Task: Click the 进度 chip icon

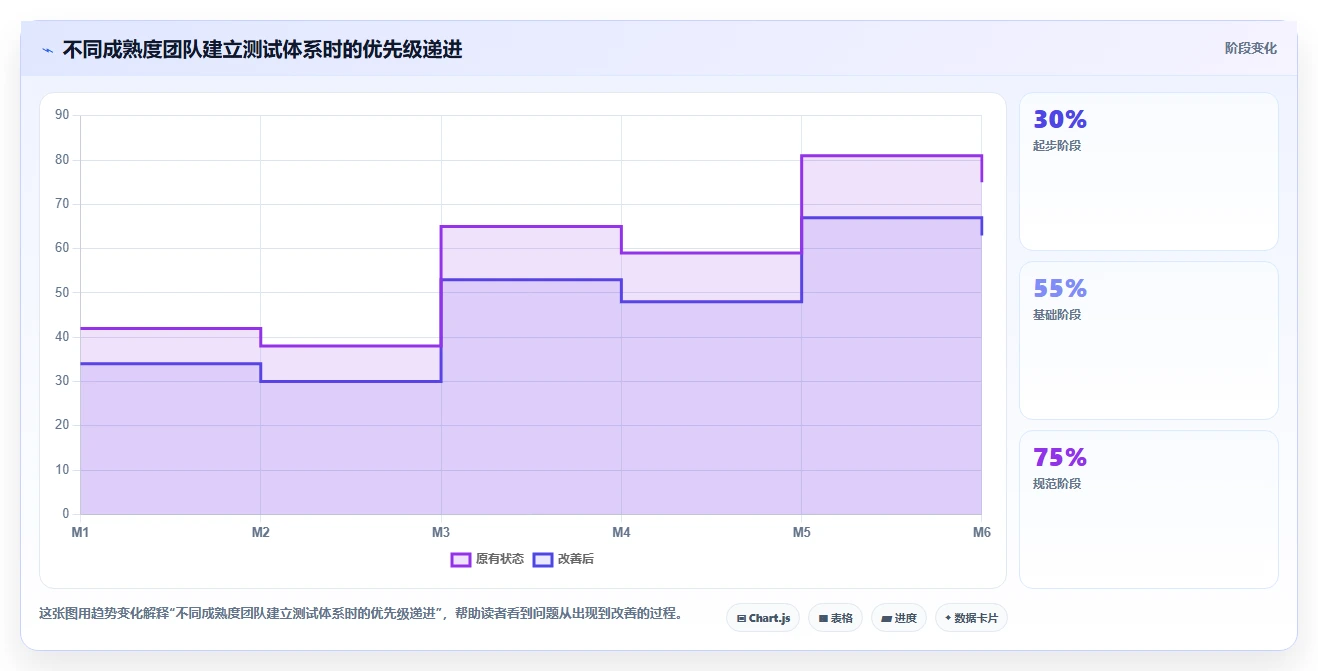Action: point(886,619)
